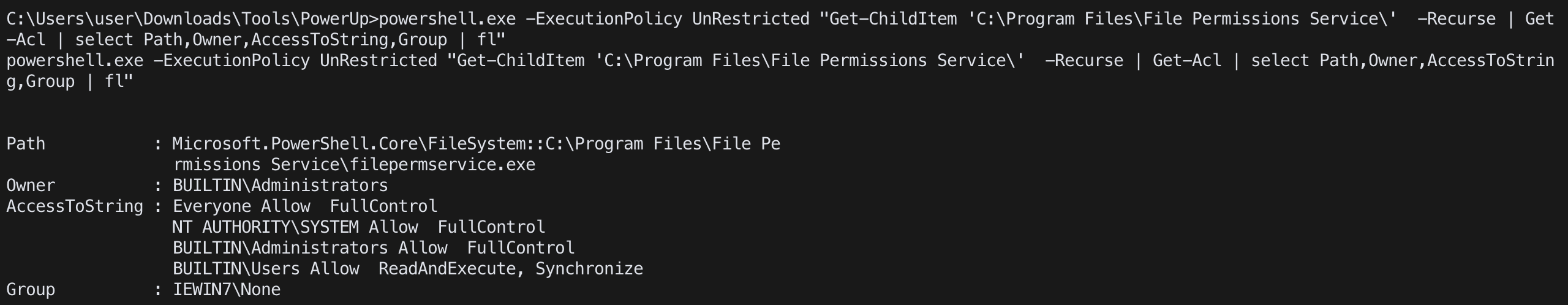Click the 'C:\Users\user\Downloads\Tools\PowerUp>' prompt
This screenshot has width=1568, height=305.
point(192,19)
